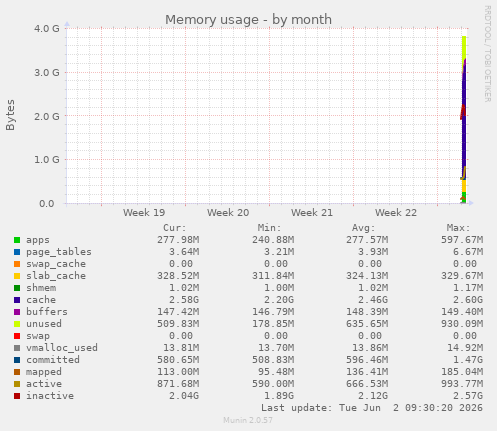This screenshot has height=431, width=497.
Task: Click the 'vmalloc_used' legend label
Action: click(62, 348)
